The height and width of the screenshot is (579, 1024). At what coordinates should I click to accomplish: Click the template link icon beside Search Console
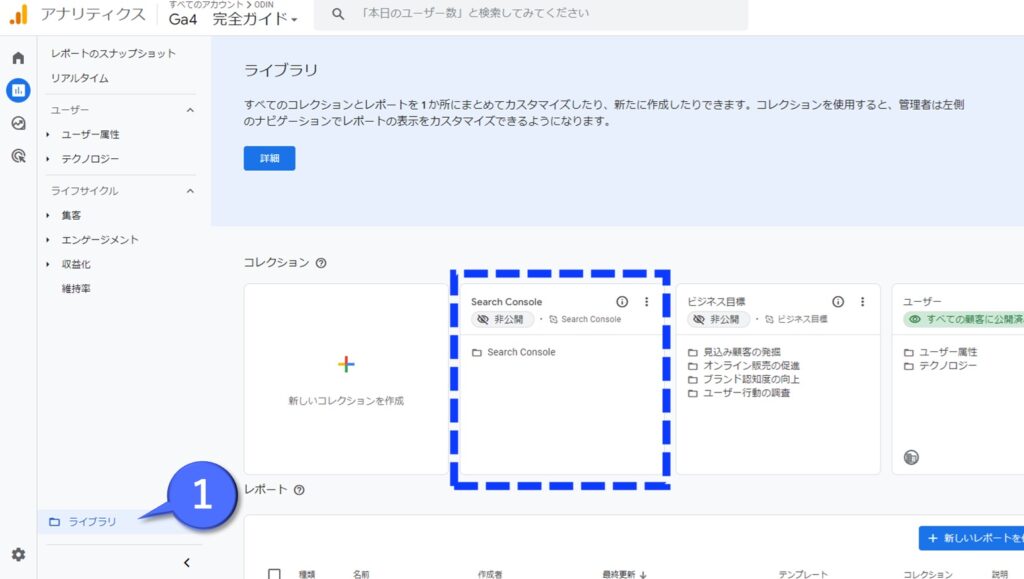553,319
